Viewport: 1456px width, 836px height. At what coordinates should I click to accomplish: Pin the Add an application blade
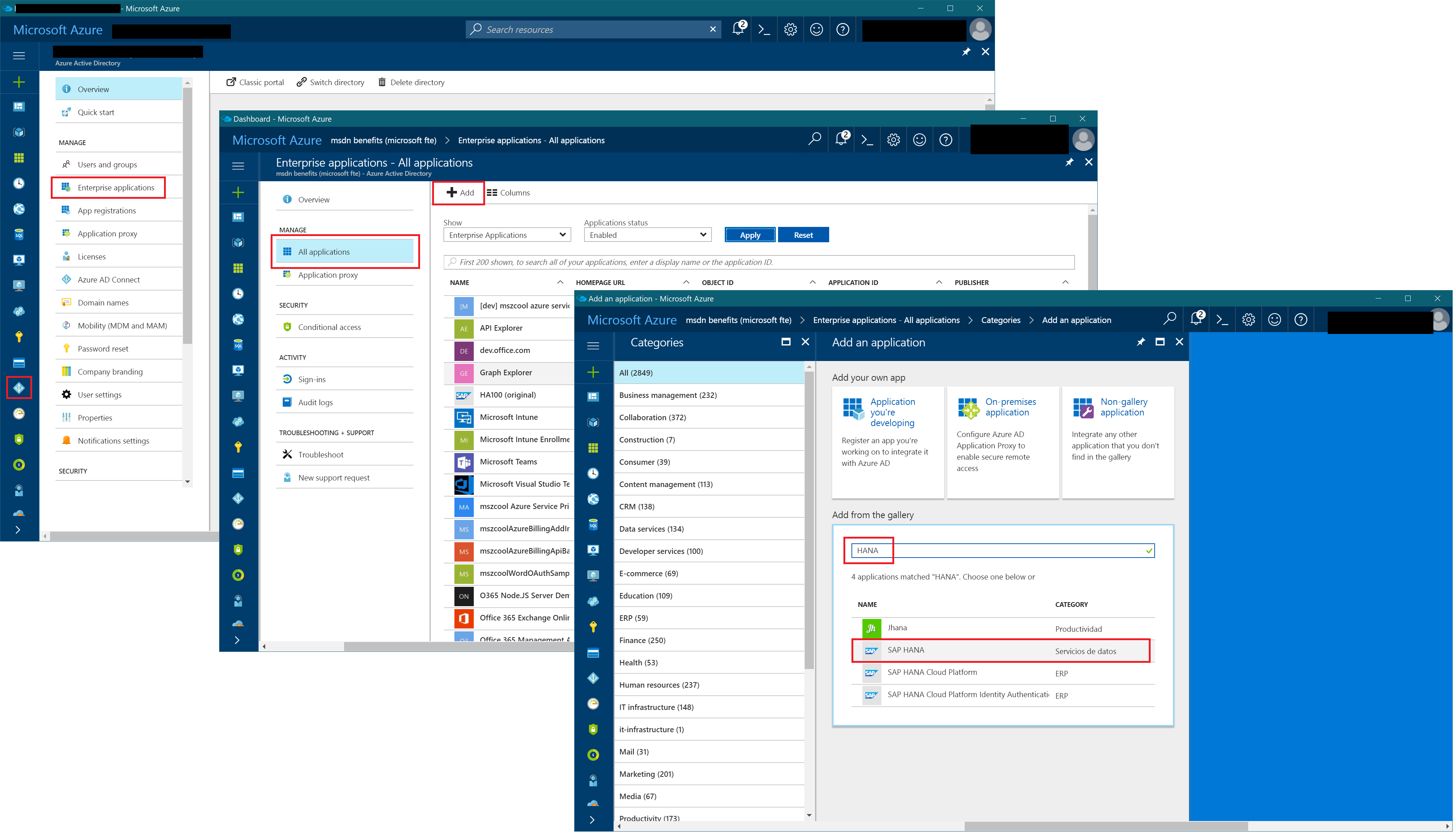[x=1140, y=342]
